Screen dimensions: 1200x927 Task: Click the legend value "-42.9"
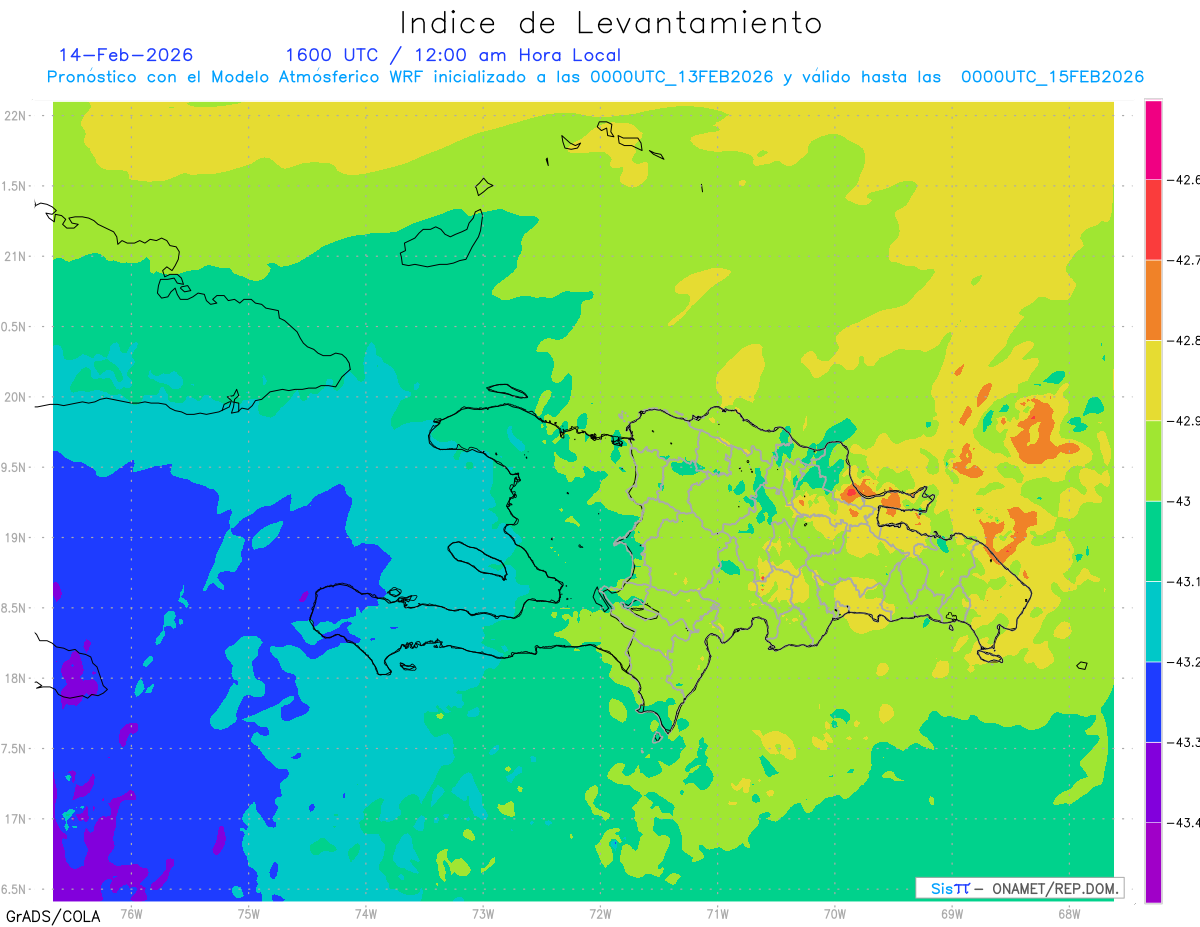click(1186, 421)
